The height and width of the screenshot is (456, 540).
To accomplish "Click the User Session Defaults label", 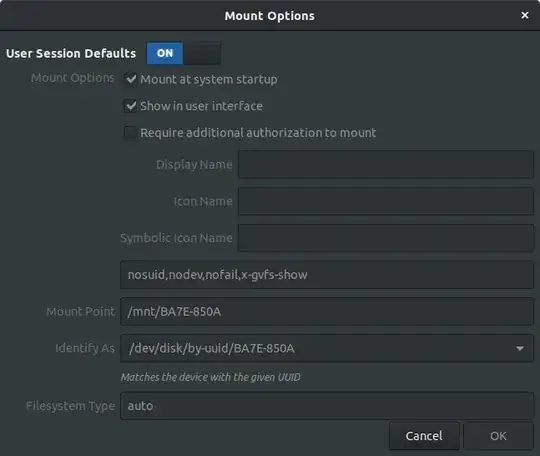I will coord(71,53).
